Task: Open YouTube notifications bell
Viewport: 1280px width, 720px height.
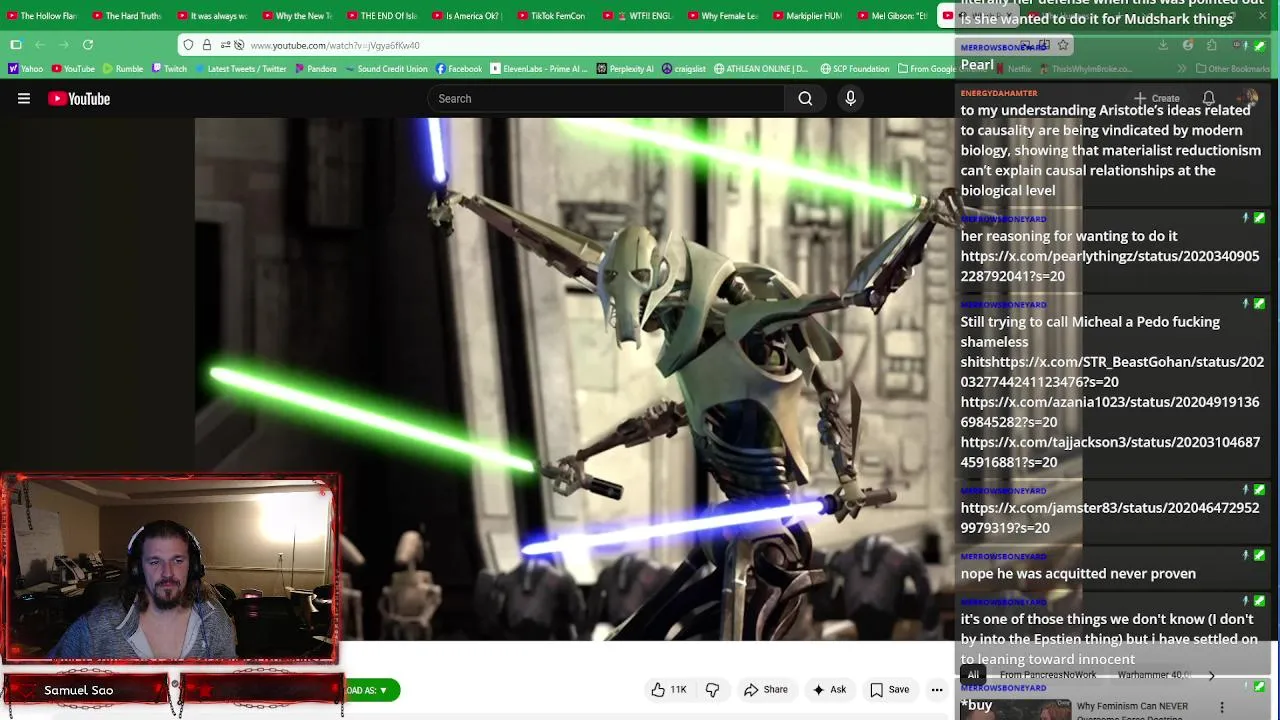Action: [1209, 98]
